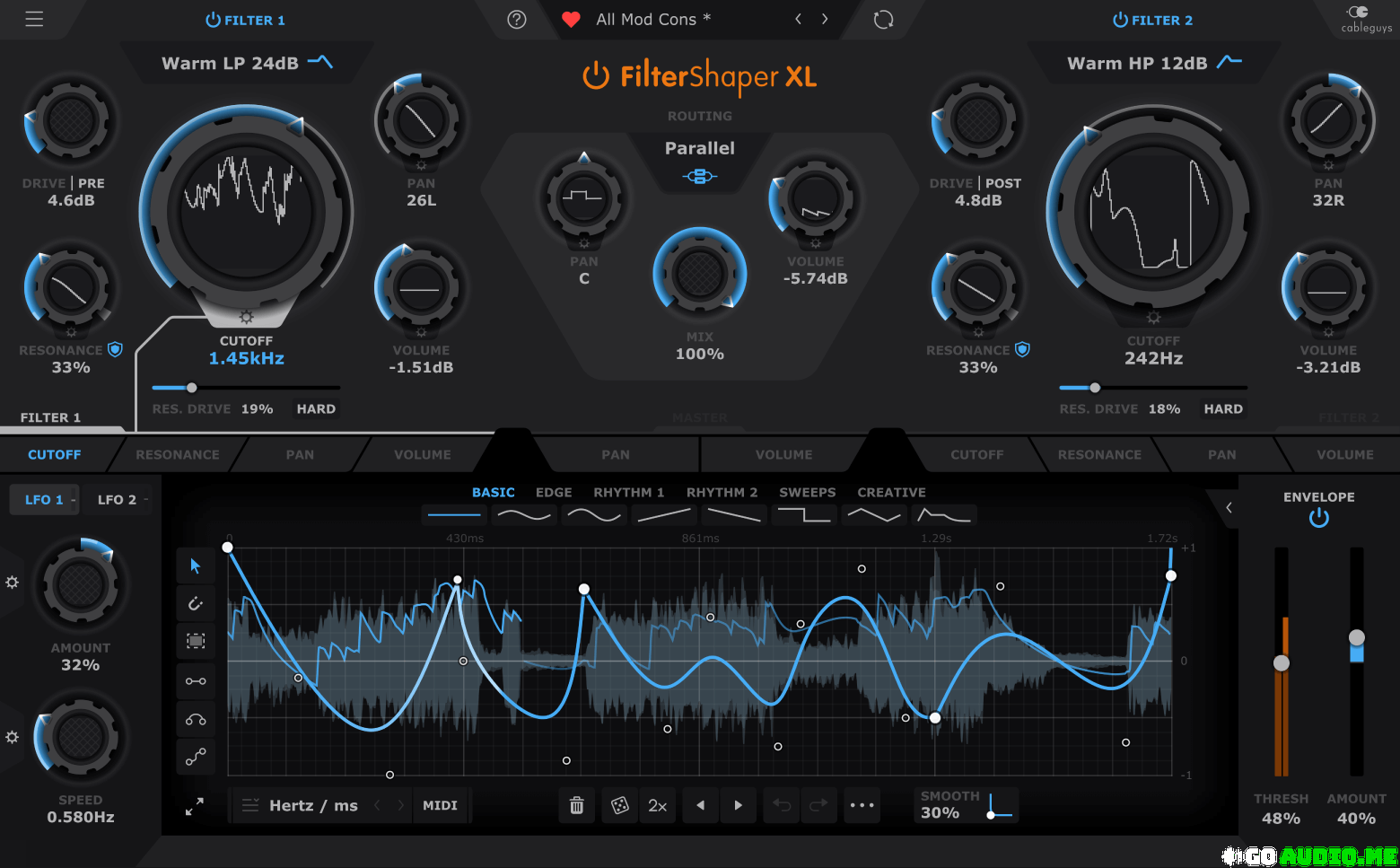Click the dice randomize icon
This screenshot has width=1400, height=868.
coord(619,806)
